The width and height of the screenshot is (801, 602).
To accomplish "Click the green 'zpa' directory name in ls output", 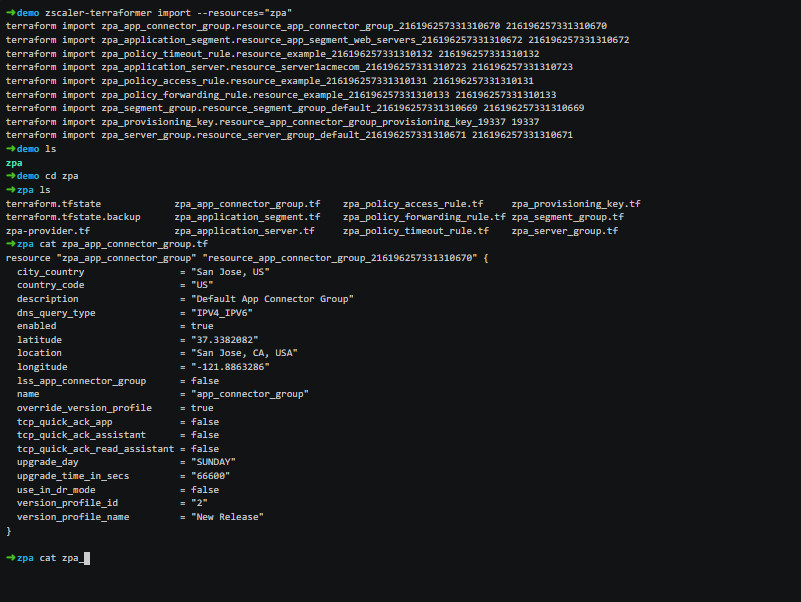I will 14,163.
